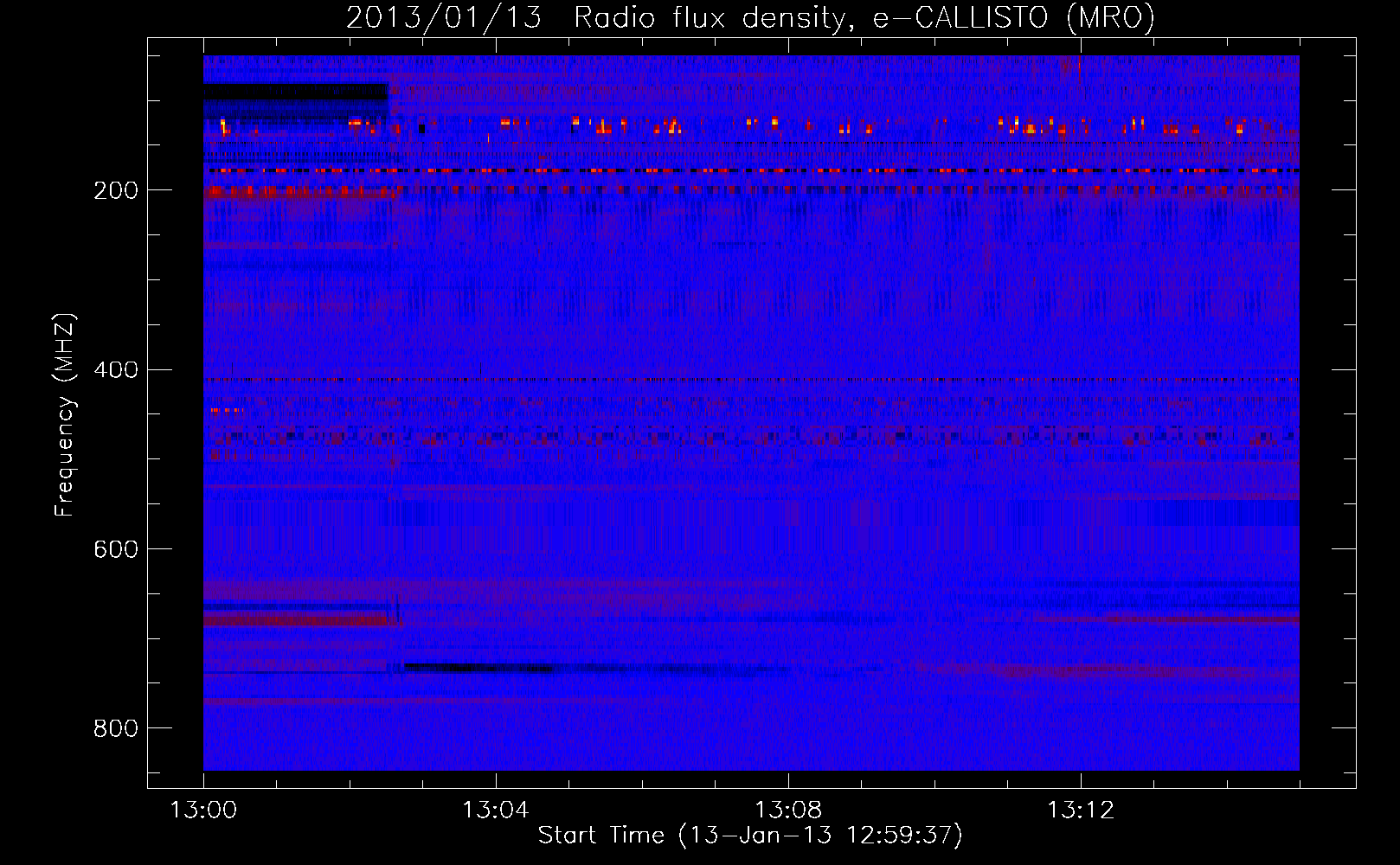Click the '400' frequency tick label
This screenshot has width=1400, height=865.
(116, 370)
